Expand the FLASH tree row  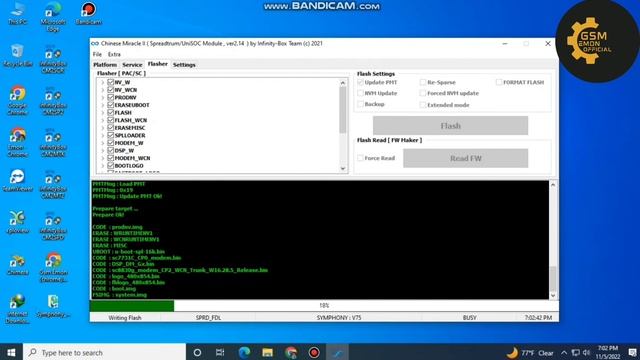coord(103,113)
